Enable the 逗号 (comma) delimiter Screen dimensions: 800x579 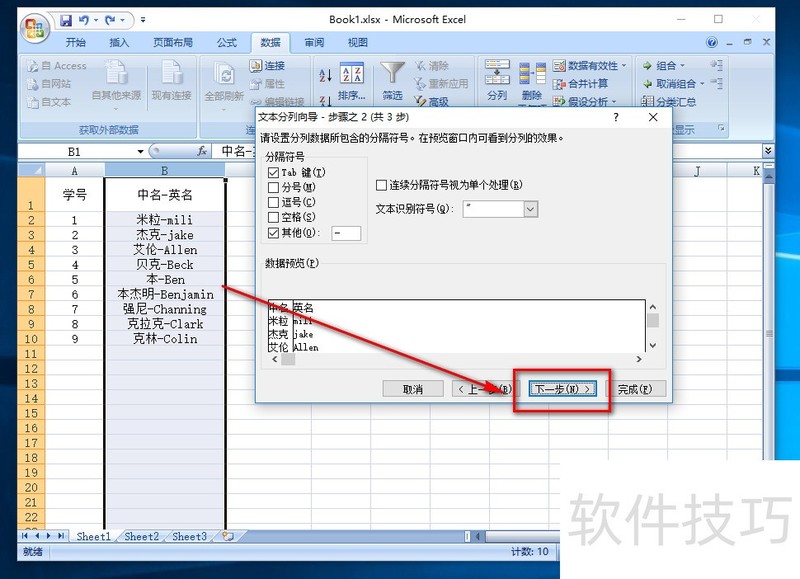click(x=273, y=203)
